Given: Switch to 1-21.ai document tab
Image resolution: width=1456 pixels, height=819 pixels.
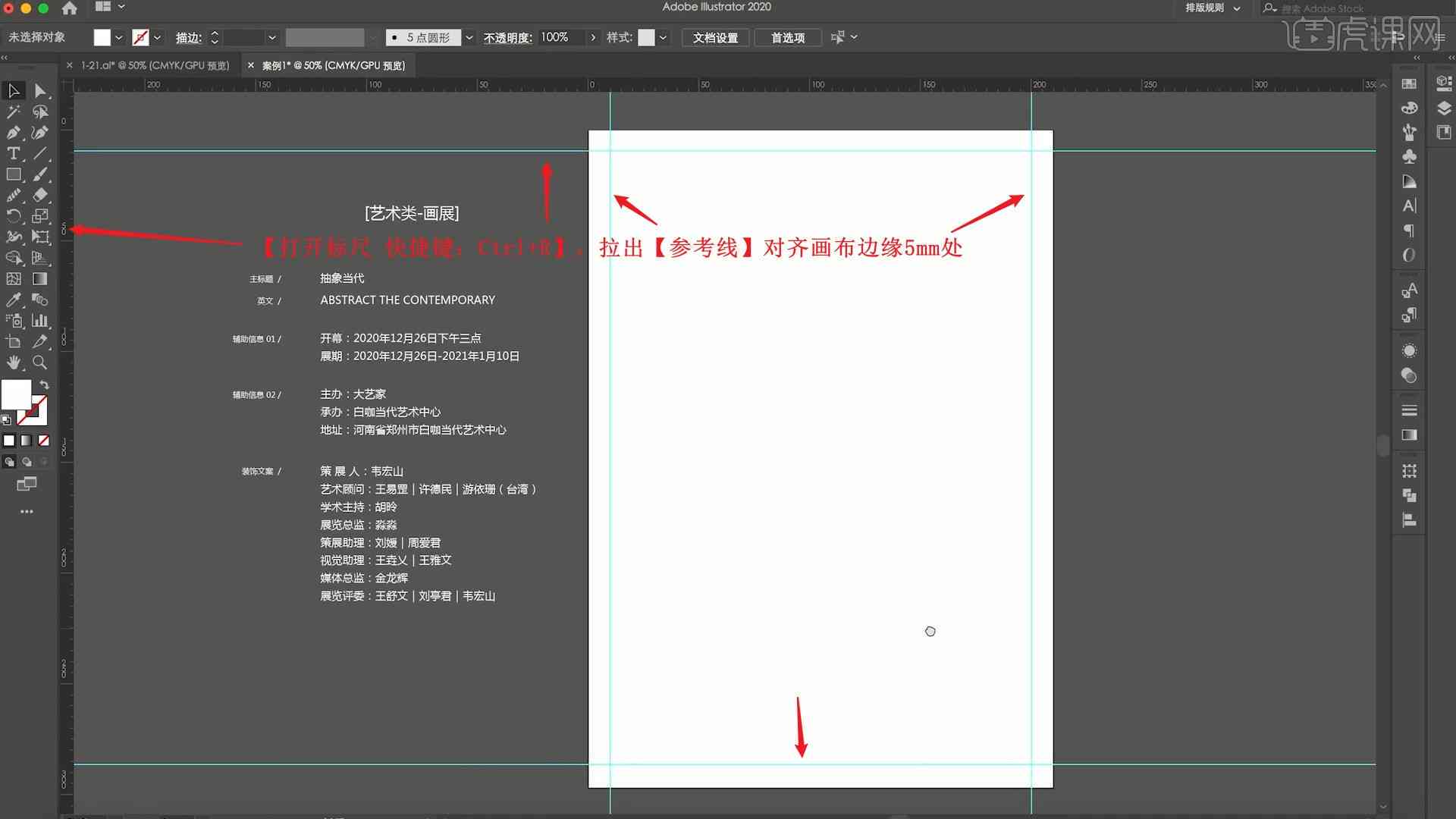Looking at the screenshot, I should [x=155, y=65].
